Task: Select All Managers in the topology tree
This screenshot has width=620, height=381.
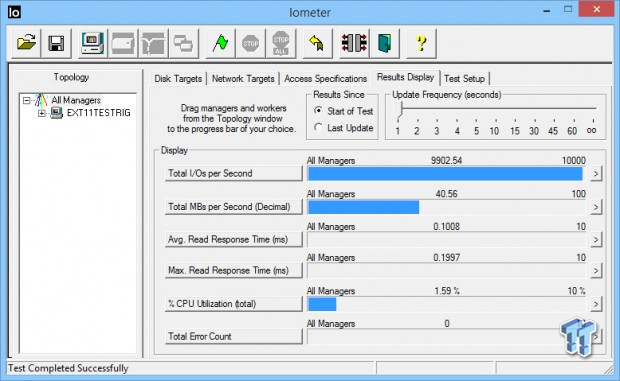Action: coord(76,100)
